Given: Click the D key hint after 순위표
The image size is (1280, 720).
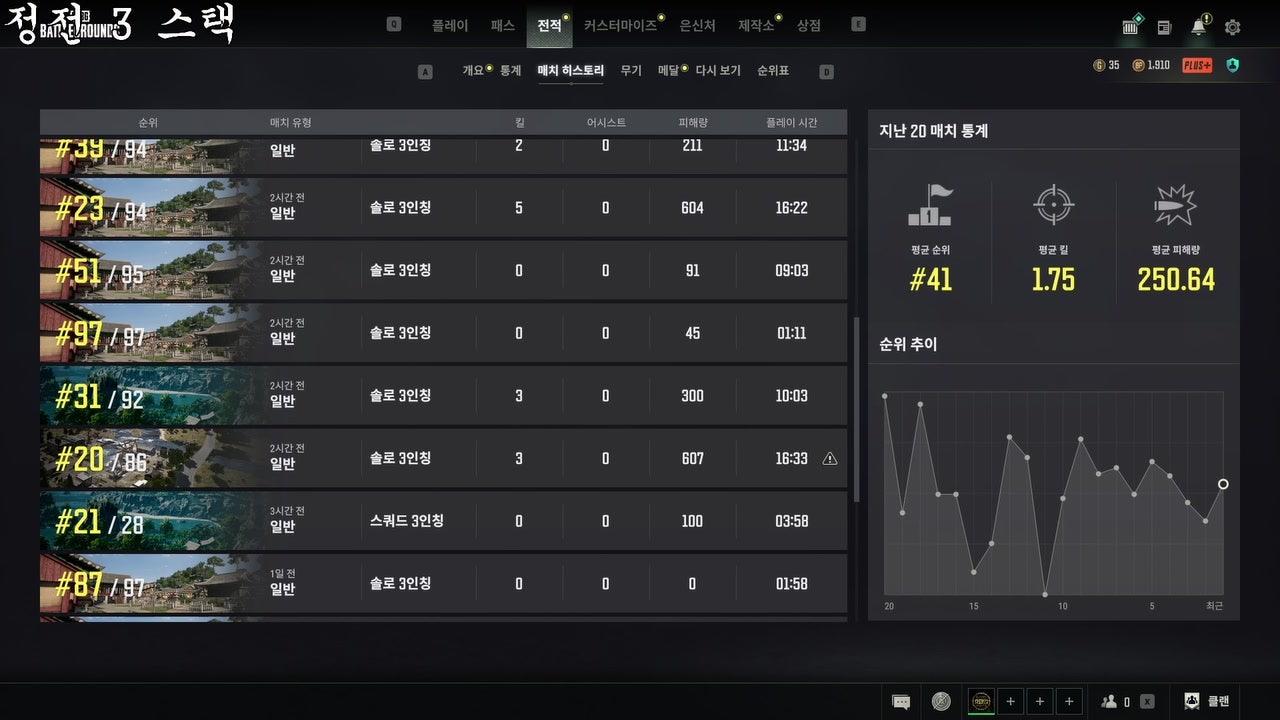Looking at the screenshot, I should (x=826, y=72).
